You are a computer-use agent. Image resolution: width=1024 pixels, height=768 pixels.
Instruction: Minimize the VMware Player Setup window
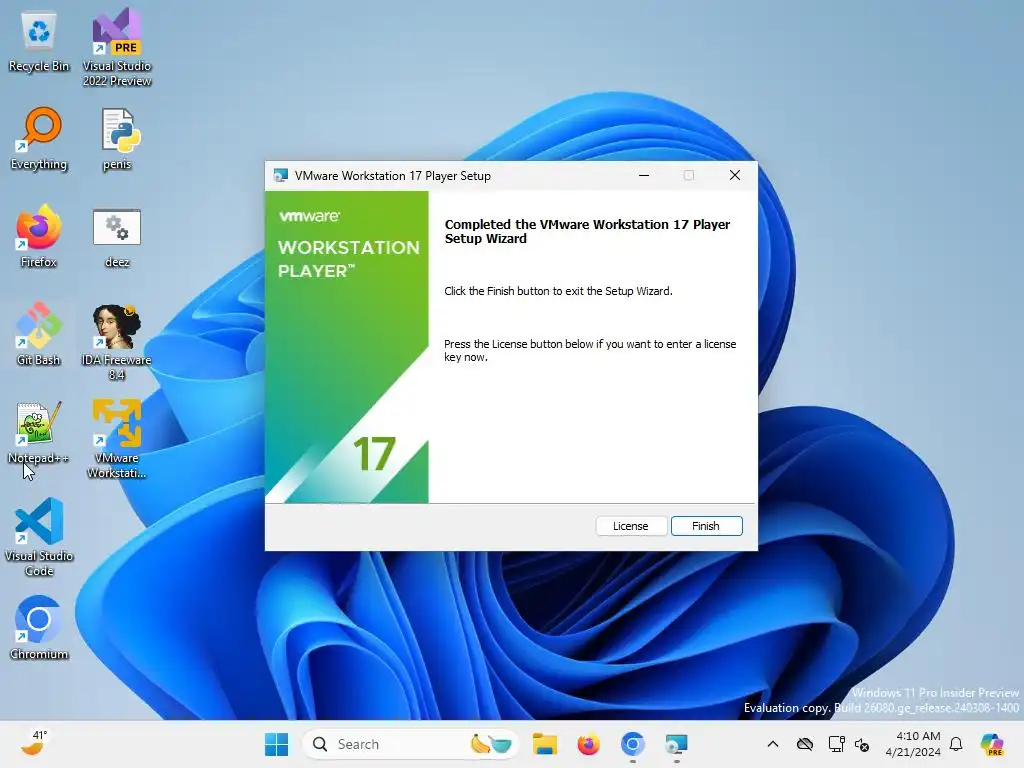pyautogui.click(x=644, y=175)
